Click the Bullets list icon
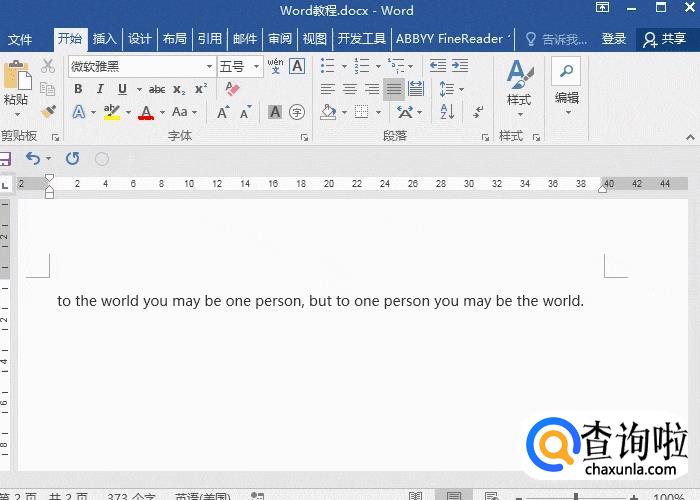This screenshot has height=500, width=700. pyautogui.click(x=328, y=66)
